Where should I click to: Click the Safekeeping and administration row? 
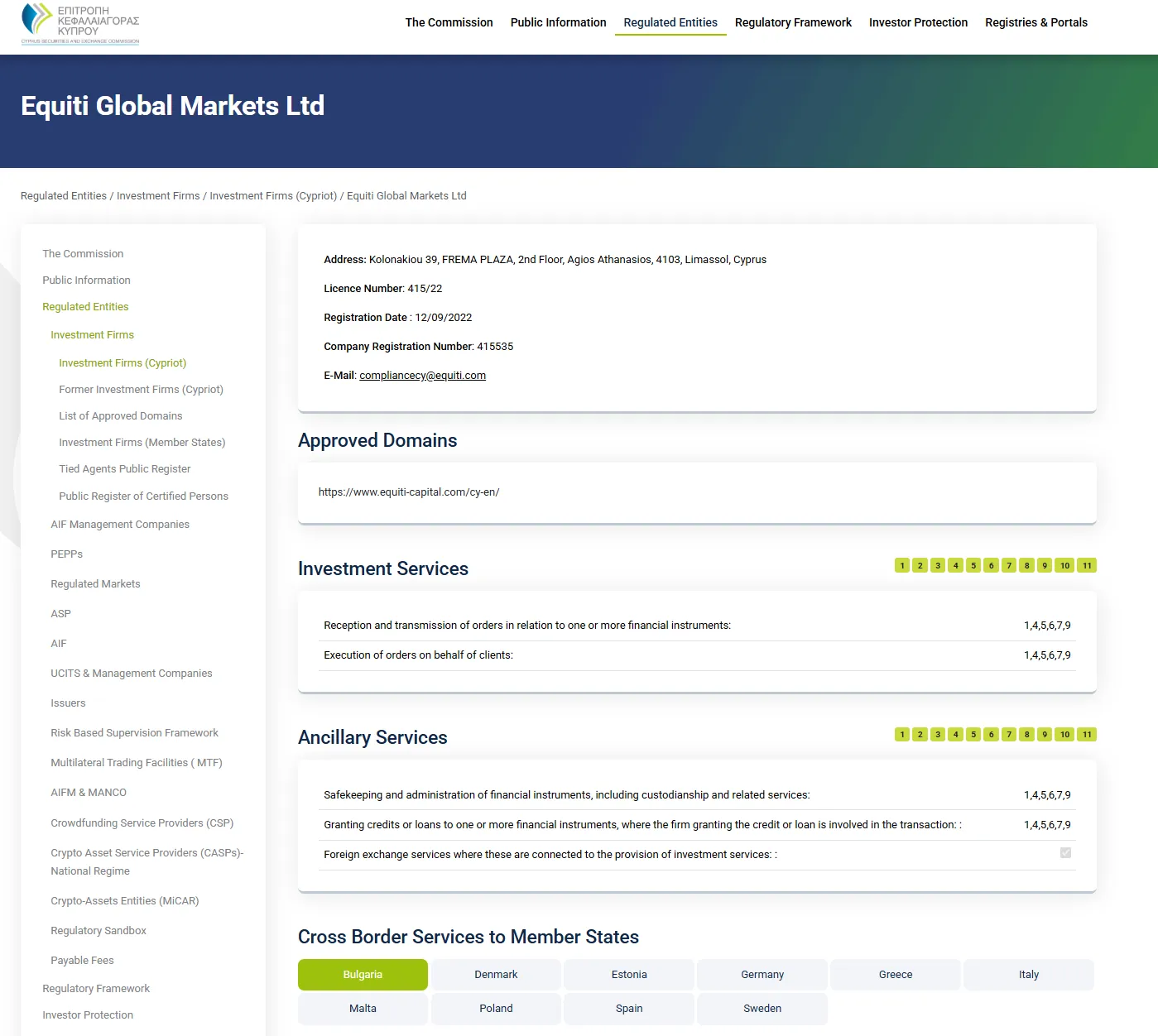coord(697,795)
